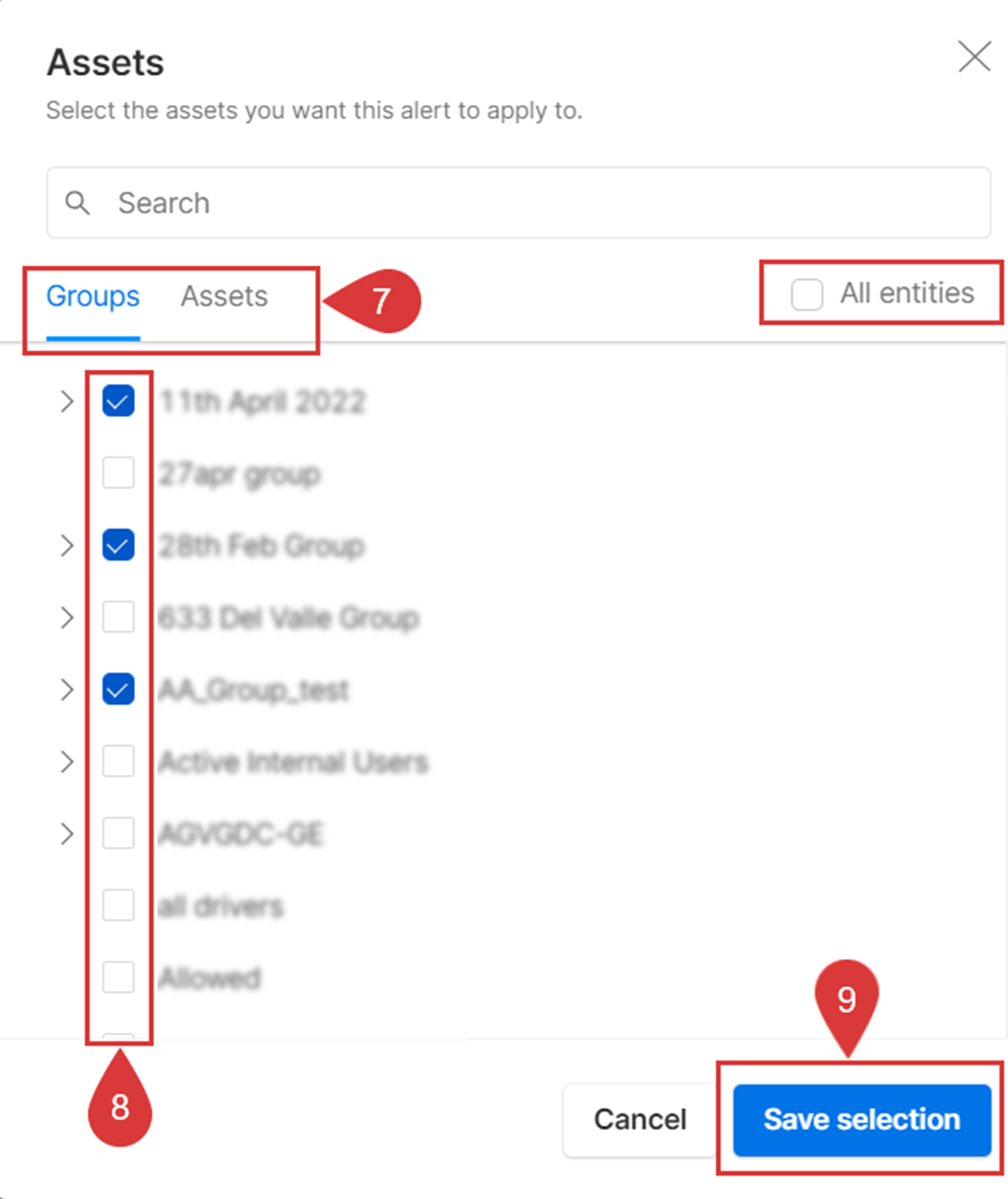
Task: Uncheck the 11th April 2022 group checkbox
Action: (118, 401)
